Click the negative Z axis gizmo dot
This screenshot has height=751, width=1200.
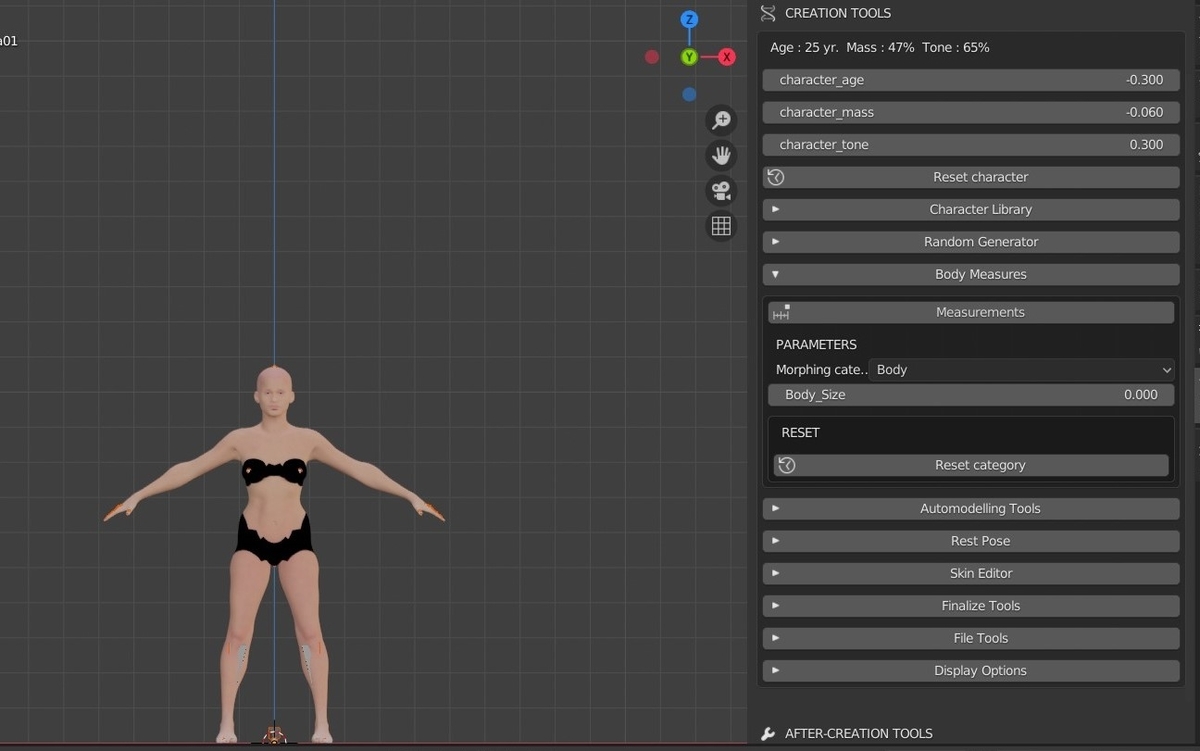[689, 94]
